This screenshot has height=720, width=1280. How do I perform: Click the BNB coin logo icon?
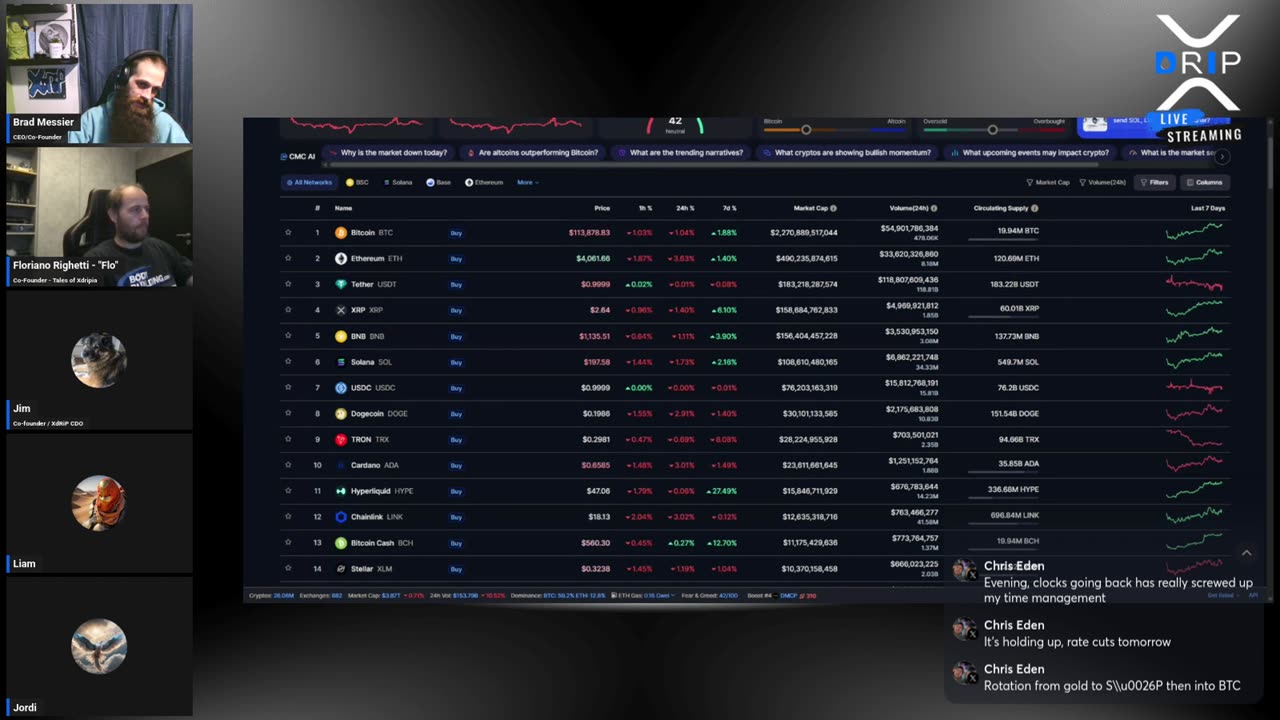click(x=341, y=336)
